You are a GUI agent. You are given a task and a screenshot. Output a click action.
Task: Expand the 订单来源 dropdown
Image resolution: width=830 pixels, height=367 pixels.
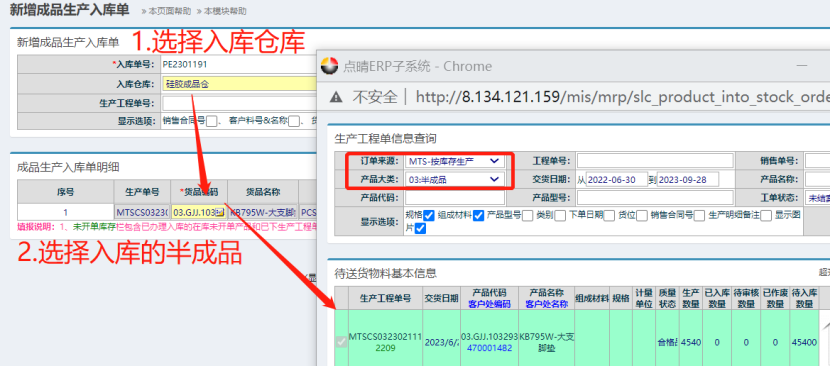[455, 161]
